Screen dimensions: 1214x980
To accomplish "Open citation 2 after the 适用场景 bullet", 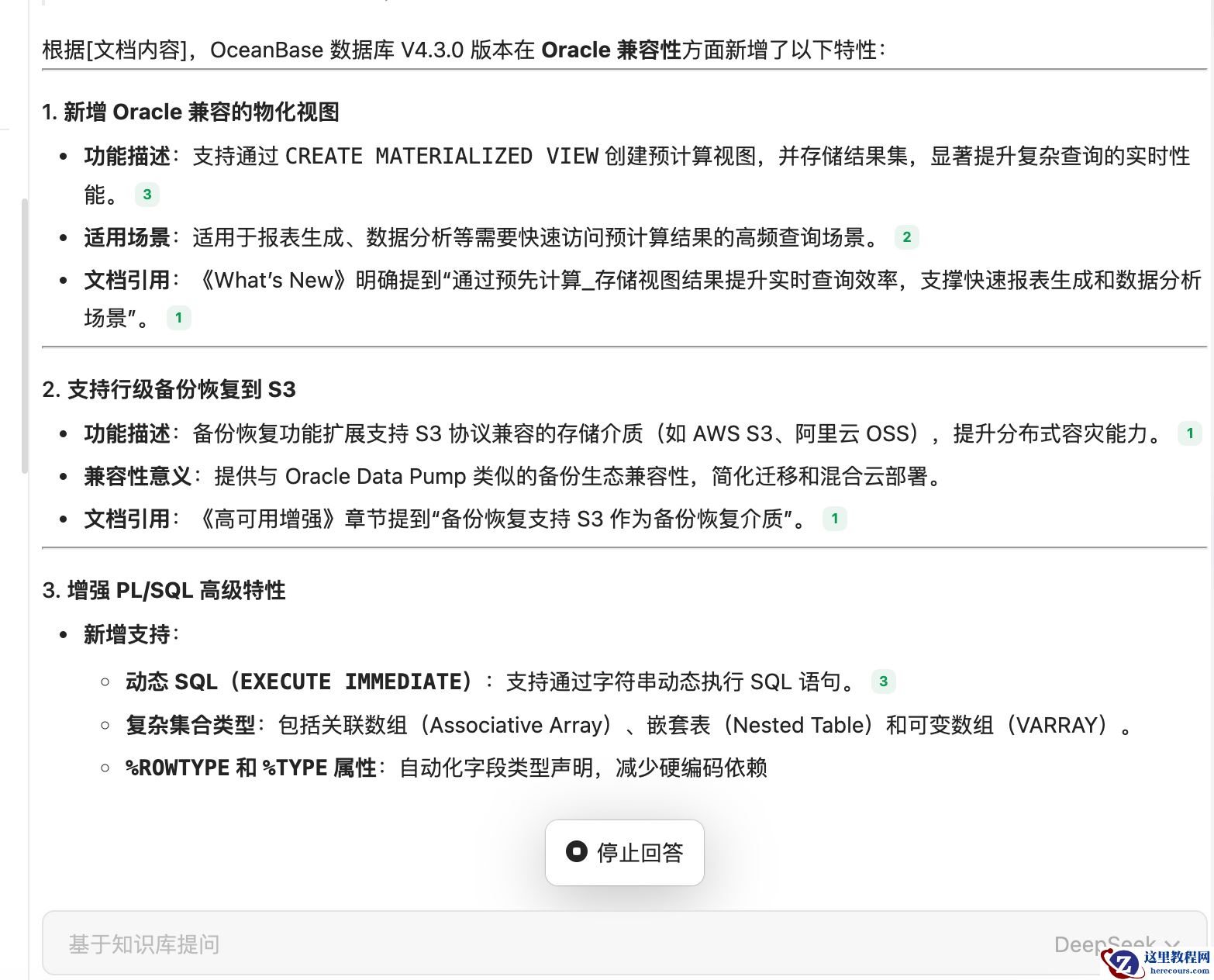I will pos(907,237).
